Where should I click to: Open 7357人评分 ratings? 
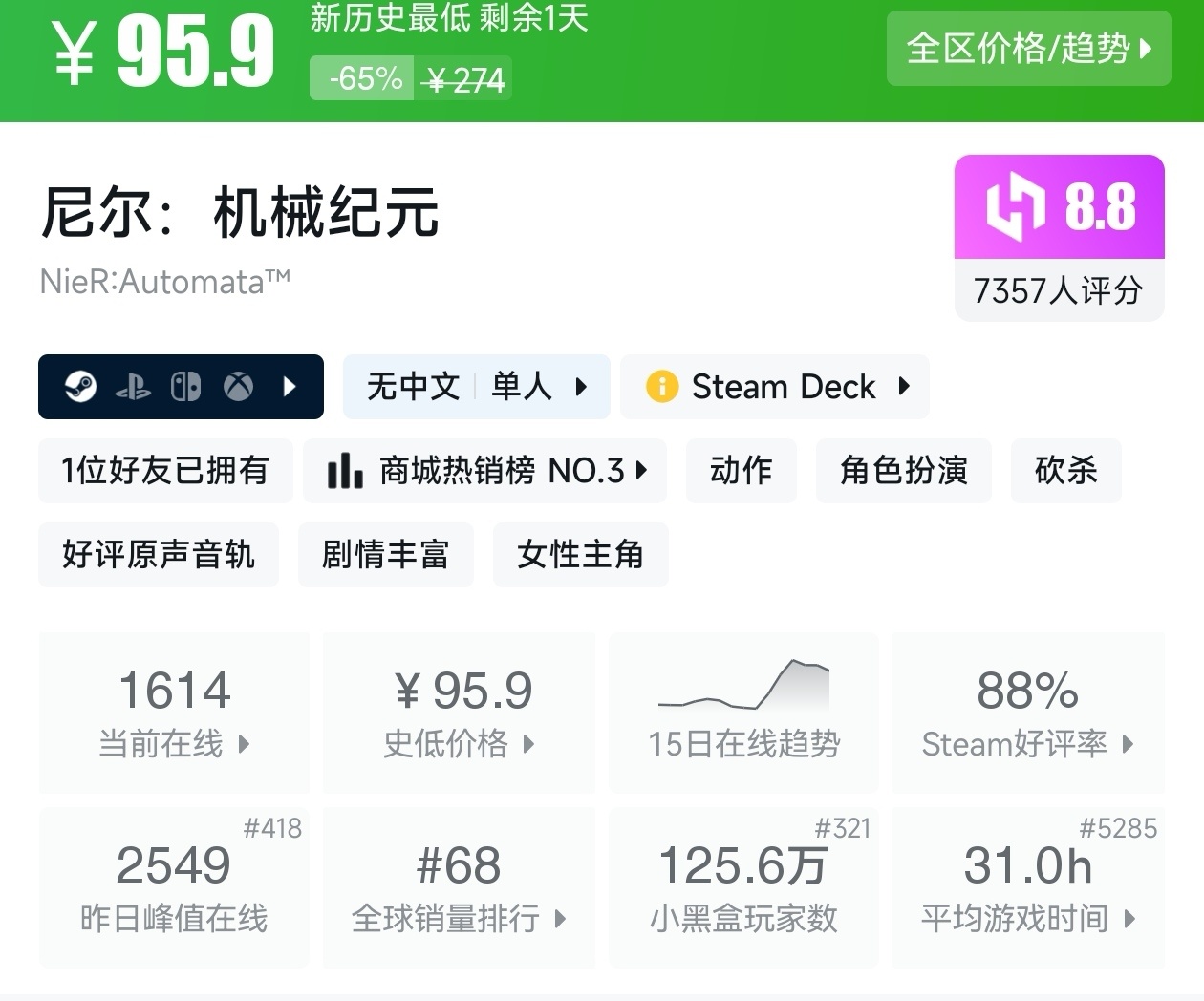1059,290
